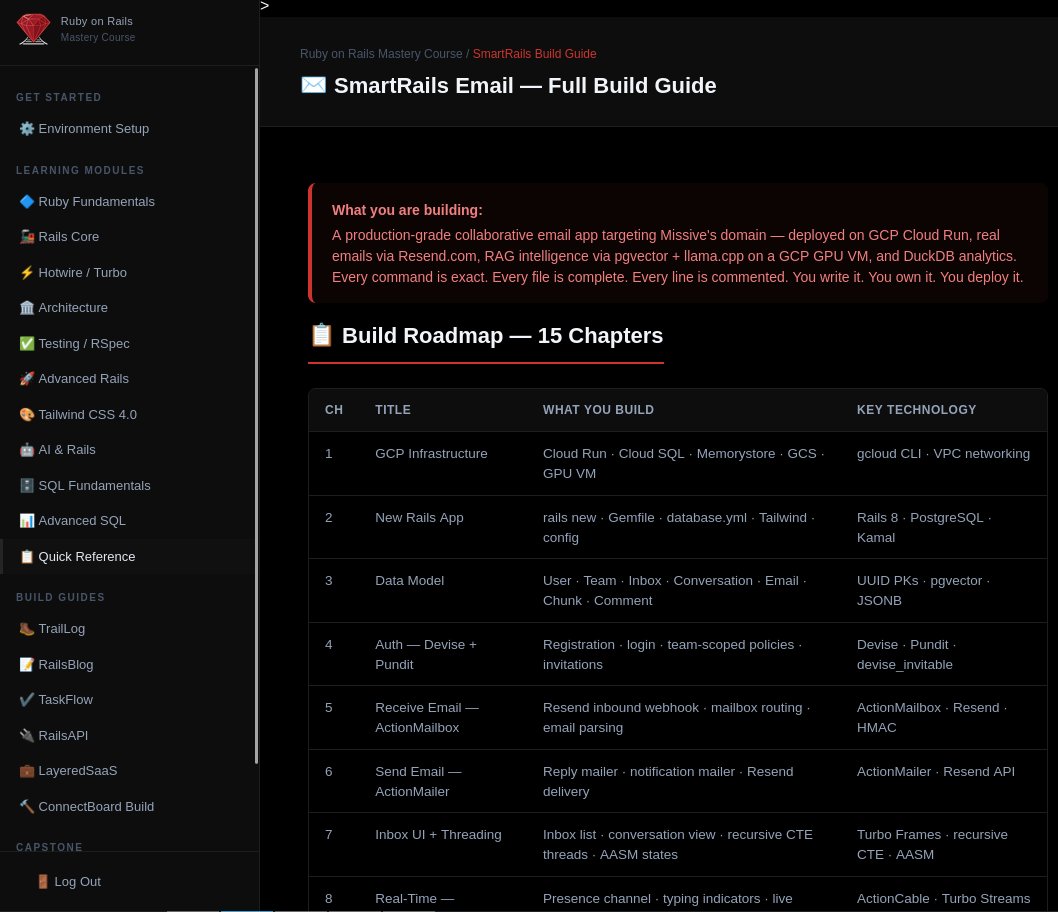Click the > toggle at the top bar

pyautogui.click(x=264, y=6)
